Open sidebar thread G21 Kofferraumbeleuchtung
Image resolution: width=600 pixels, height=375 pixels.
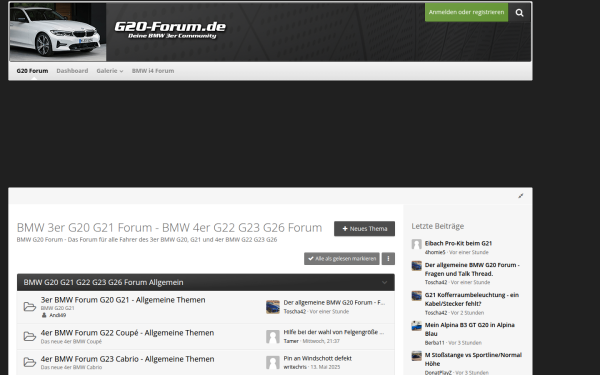click(472, 299)
